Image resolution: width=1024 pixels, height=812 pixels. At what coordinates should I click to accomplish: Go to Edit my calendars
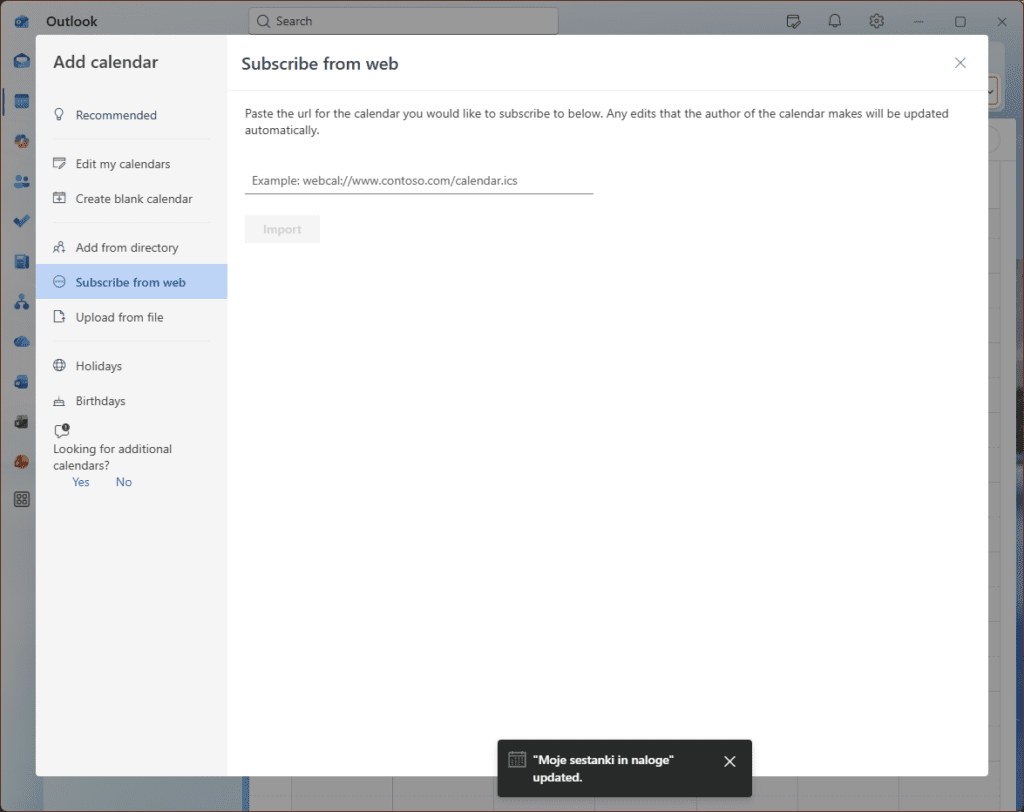tap(123, 164)
